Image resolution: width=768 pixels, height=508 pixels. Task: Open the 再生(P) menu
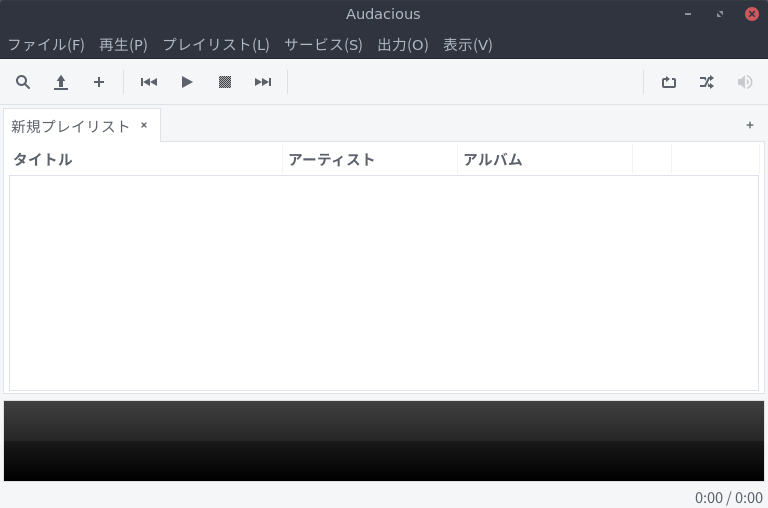pos(123,45)
